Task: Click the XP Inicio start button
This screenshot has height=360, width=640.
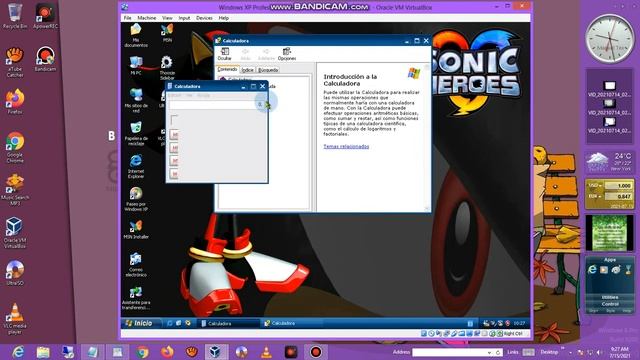Action: point(139,323)
